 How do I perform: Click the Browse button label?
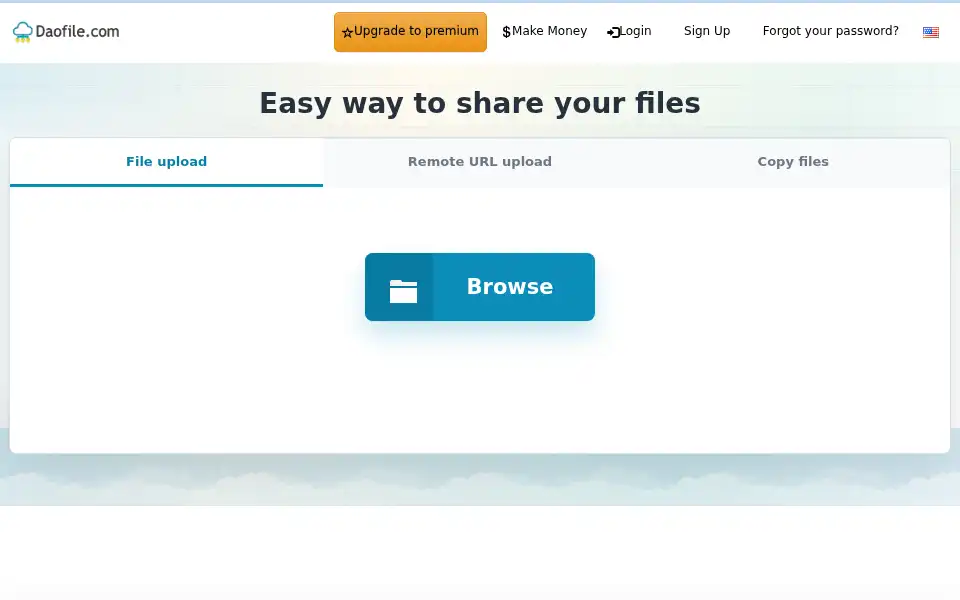(x=510, y=287)
